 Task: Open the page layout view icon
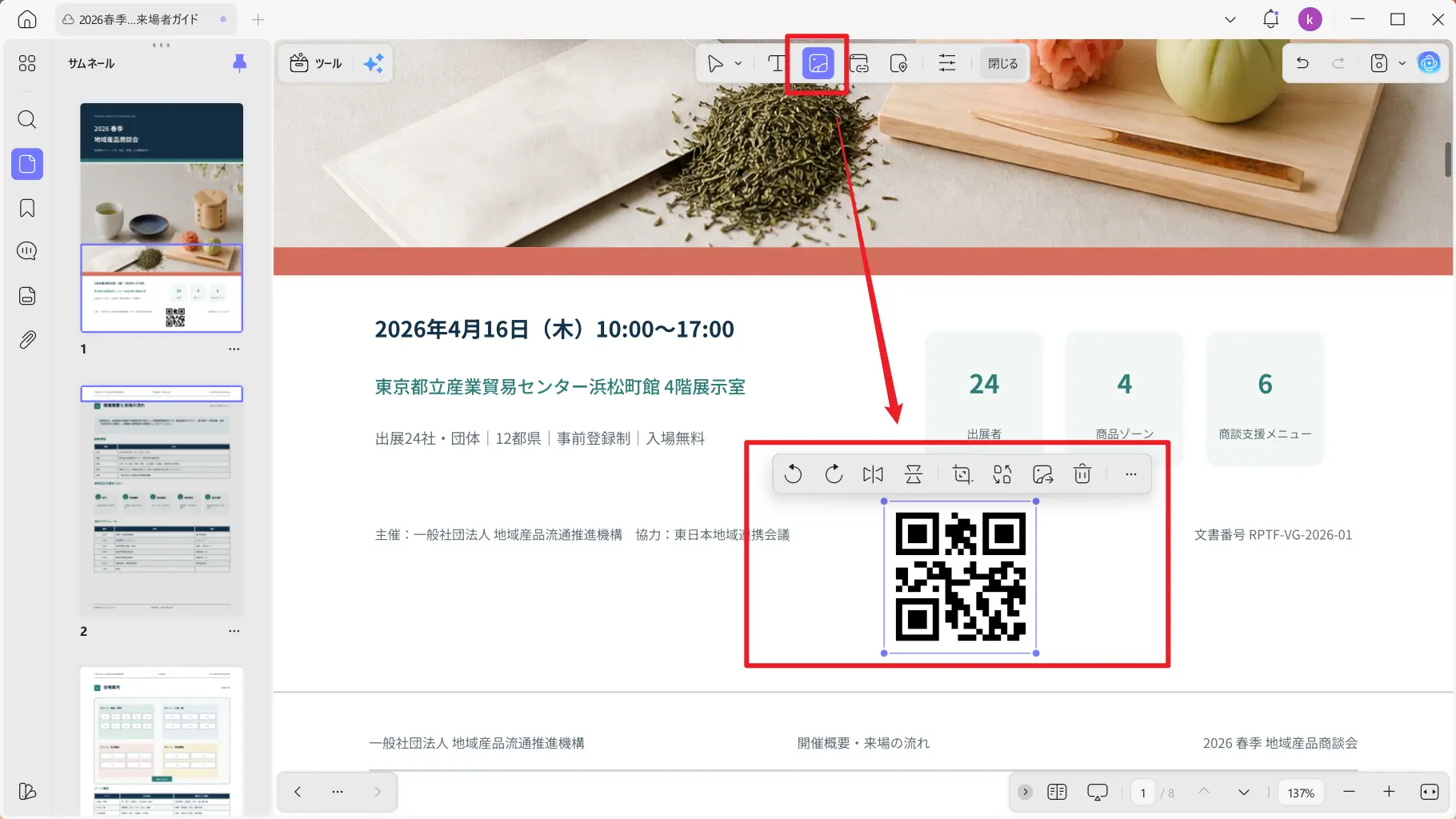pyautogui.click(x=1057, y=792)
